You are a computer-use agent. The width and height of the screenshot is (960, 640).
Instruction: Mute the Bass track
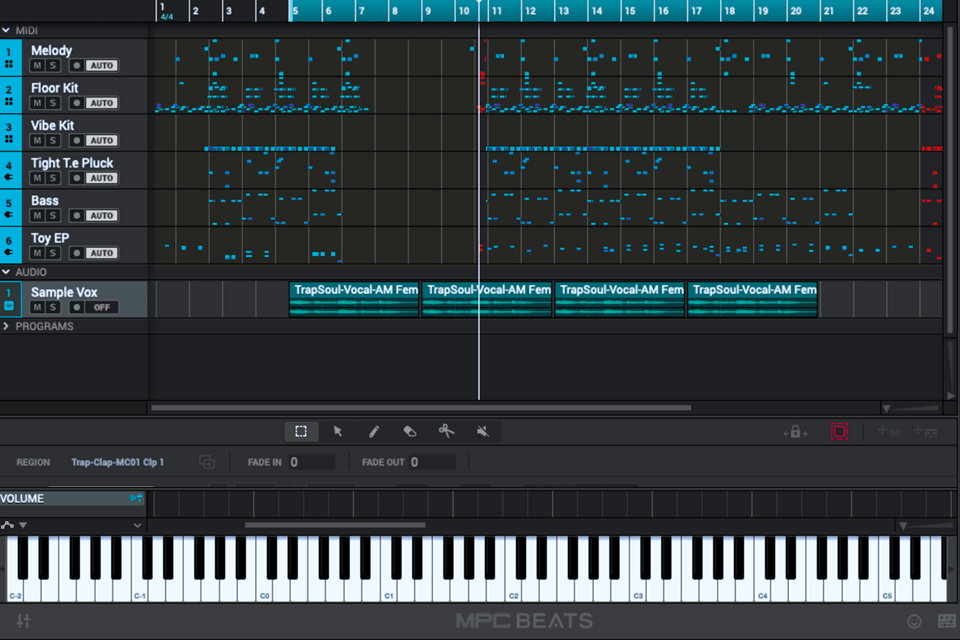[x=37, y=215]
